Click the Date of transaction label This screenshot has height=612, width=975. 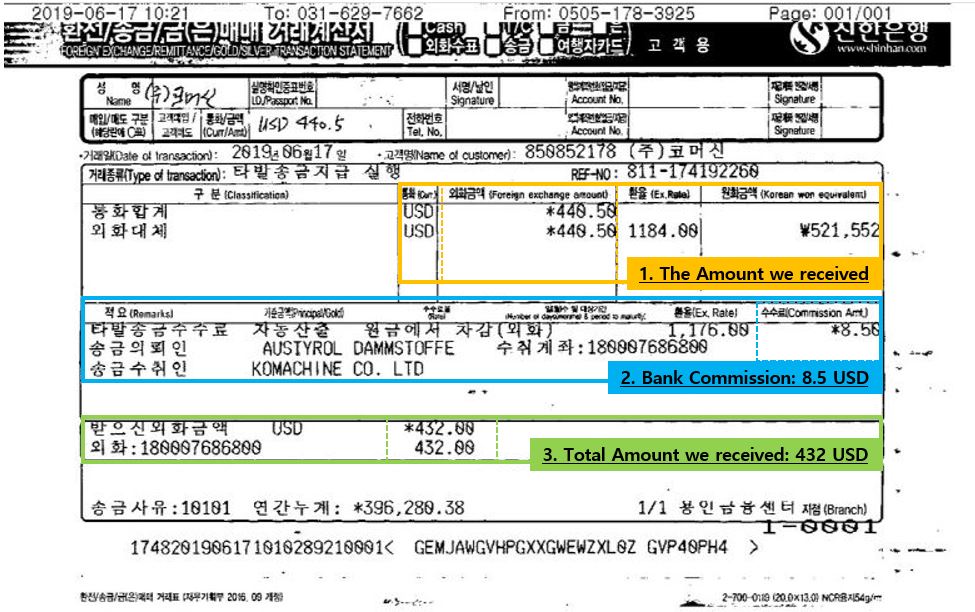tap(150, 155)
